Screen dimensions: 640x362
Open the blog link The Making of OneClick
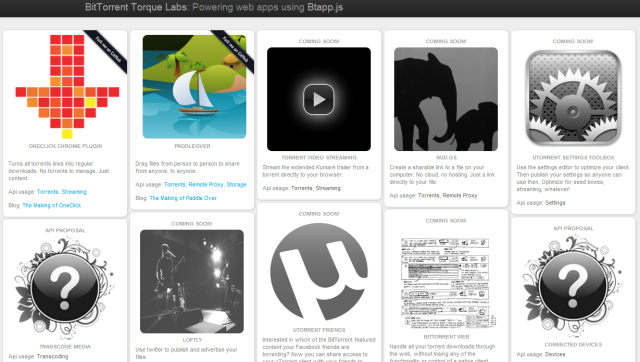click(x=51, y=205)
